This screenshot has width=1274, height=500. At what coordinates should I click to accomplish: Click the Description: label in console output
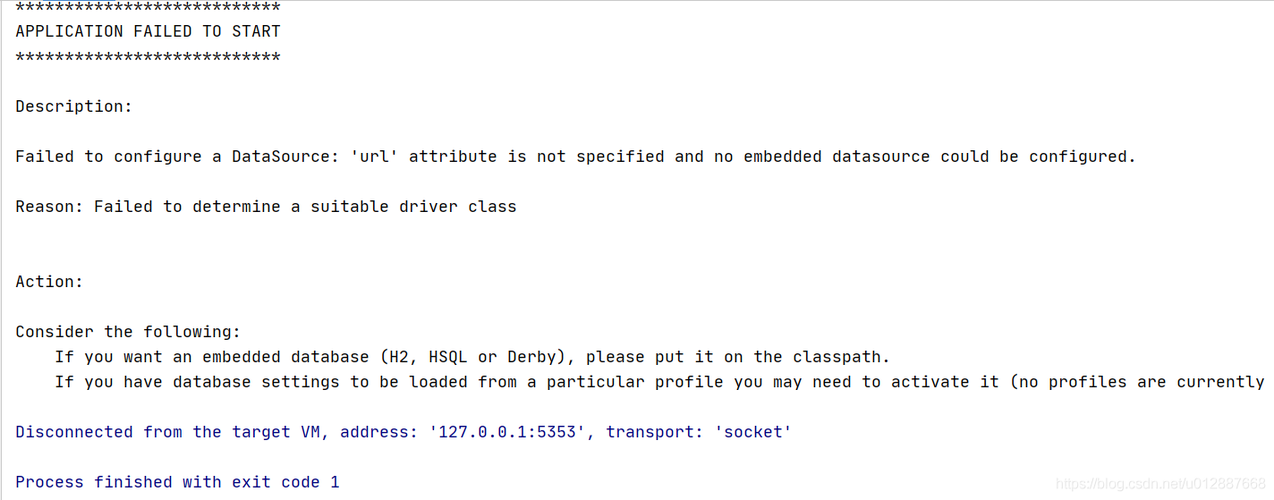tap(74, 106)
